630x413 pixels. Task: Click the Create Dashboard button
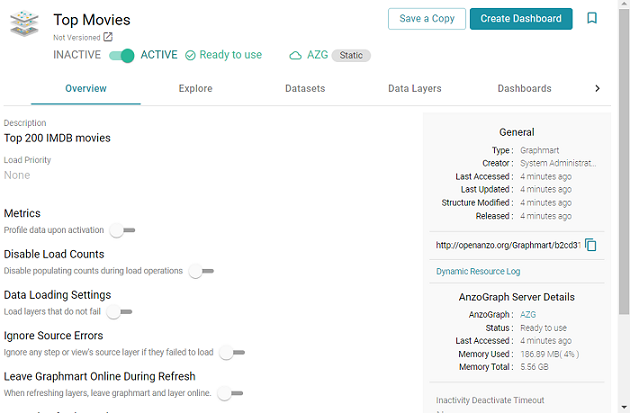pyautogui.click(x=521, y=19)
